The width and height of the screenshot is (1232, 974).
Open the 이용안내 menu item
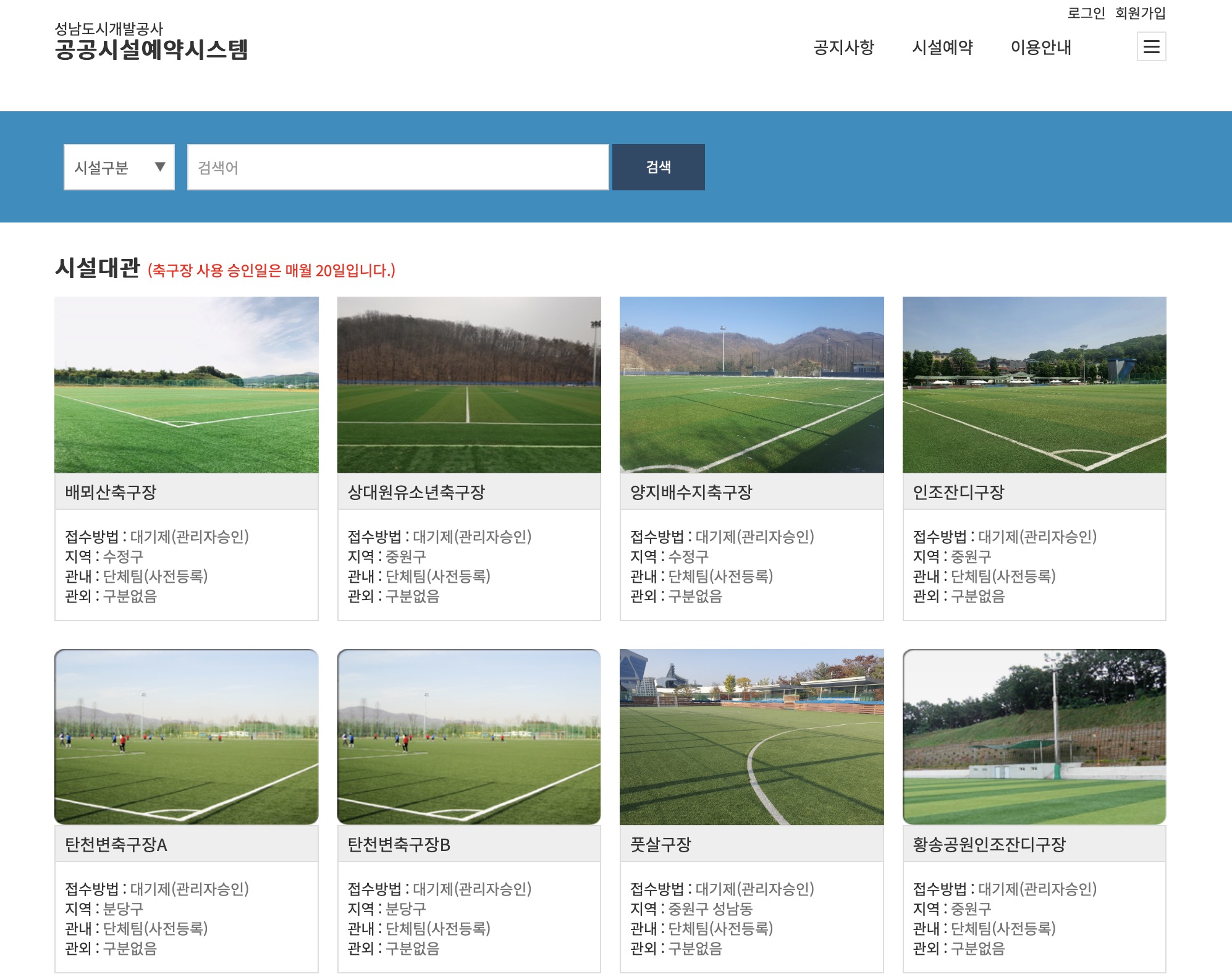click(x=1041, y=48)
